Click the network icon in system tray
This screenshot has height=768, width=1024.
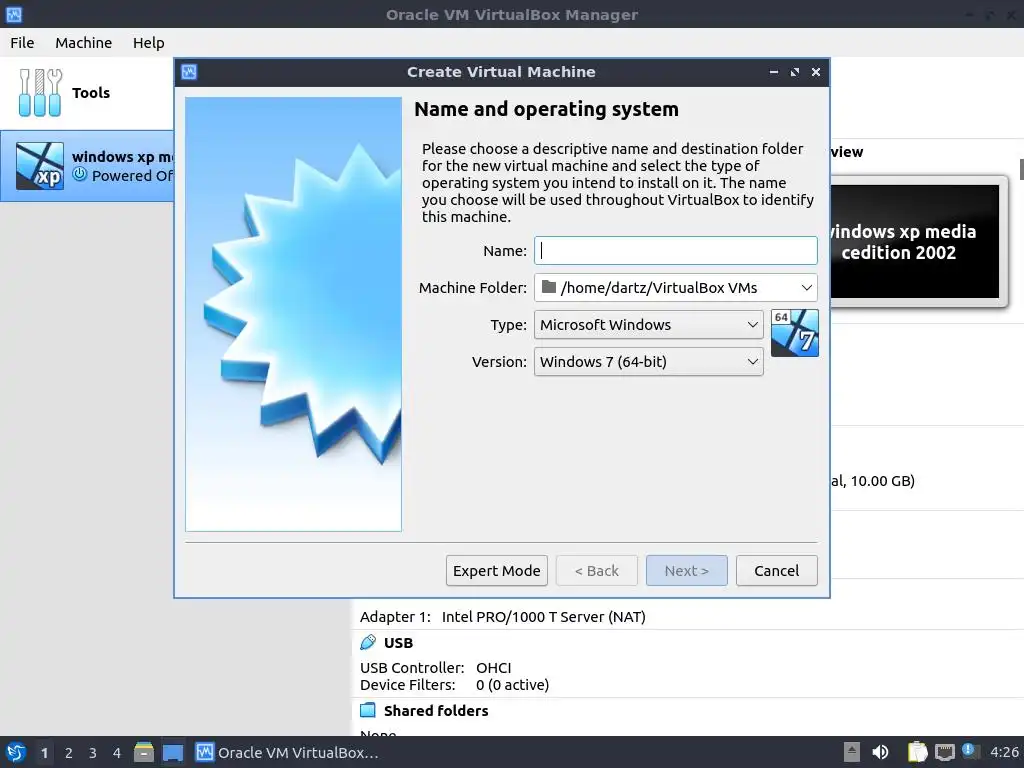[944, 752]
